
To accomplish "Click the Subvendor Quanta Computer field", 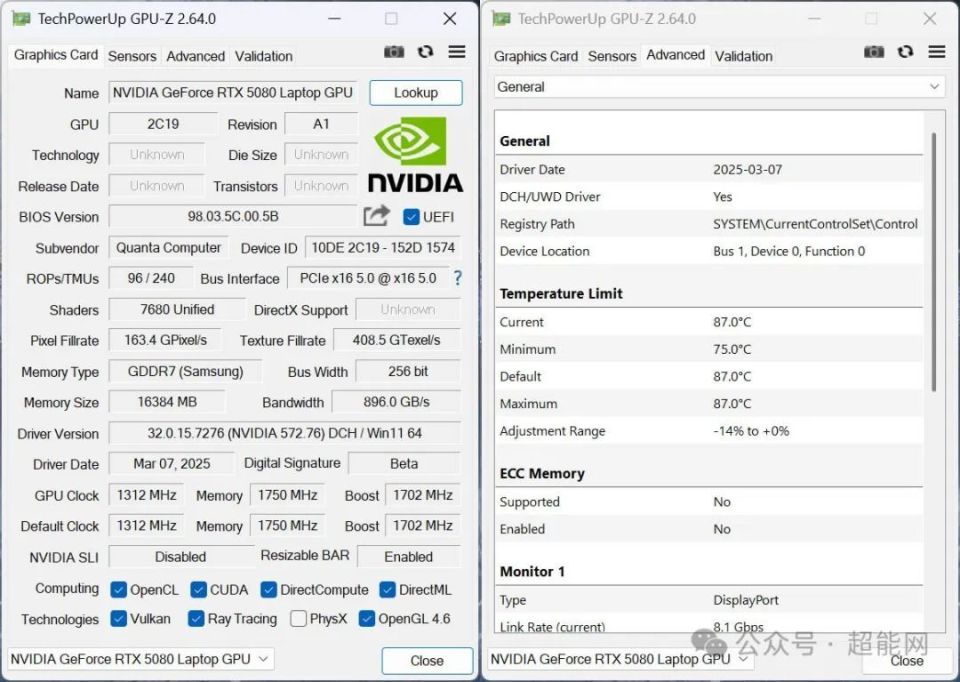I will [x=168, y=247].
